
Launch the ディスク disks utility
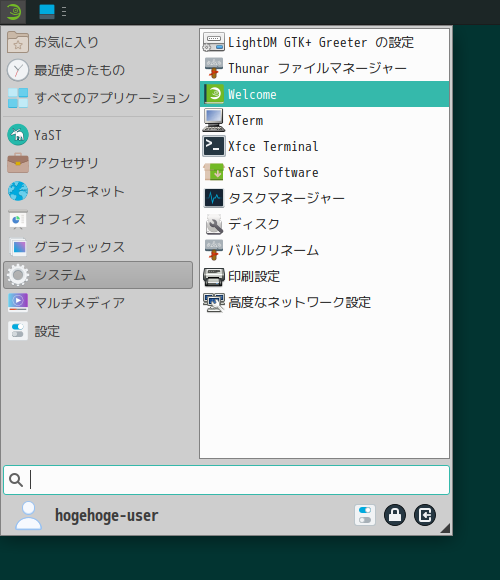(324, 224)
